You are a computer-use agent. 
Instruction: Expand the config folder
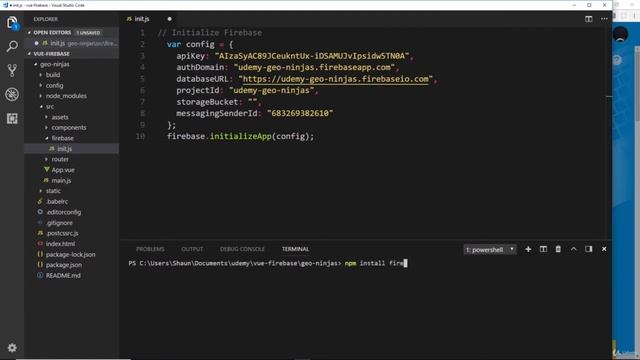41,85
